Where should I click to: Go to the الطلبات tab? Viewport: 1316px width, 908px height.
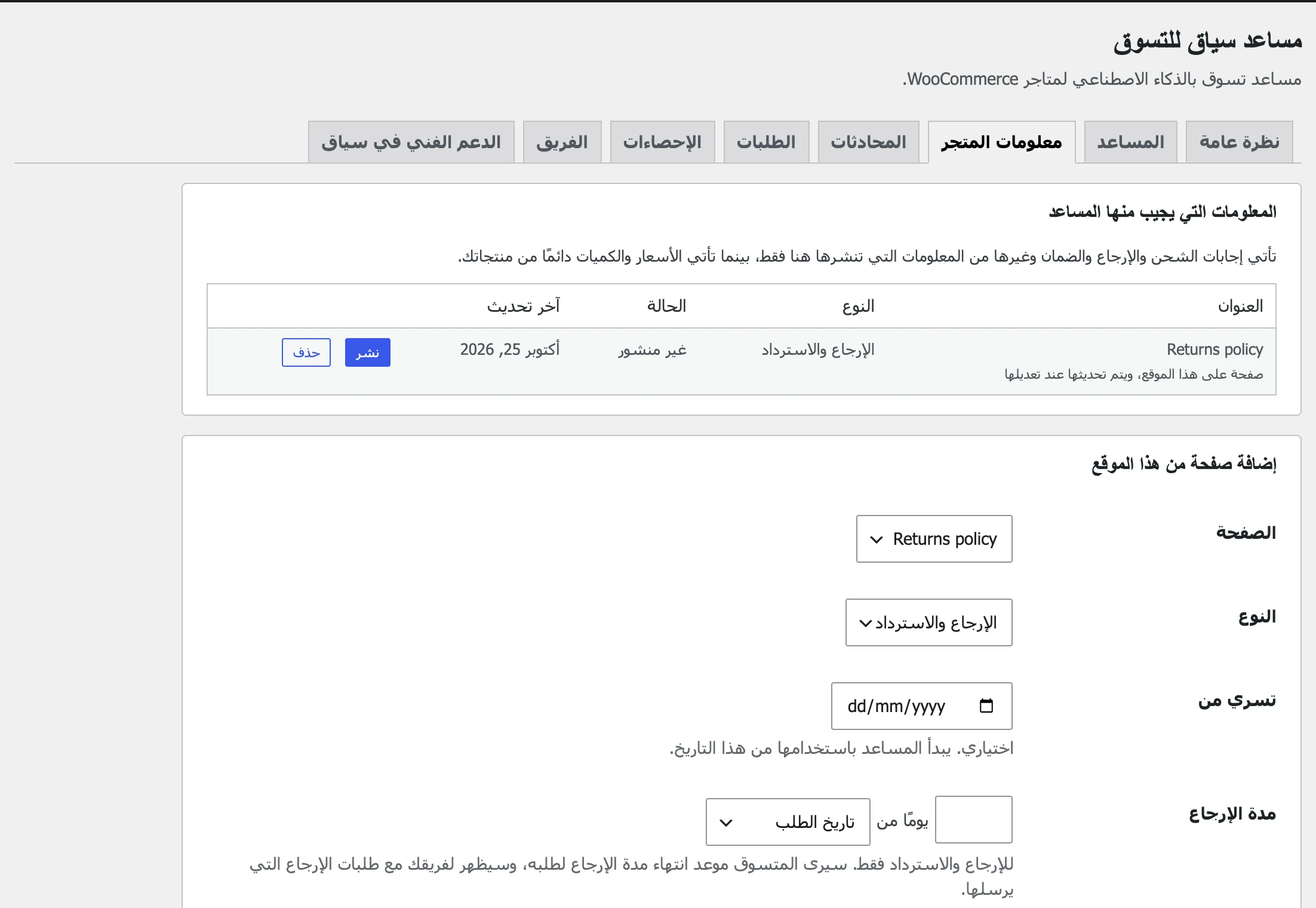[766, 142]
